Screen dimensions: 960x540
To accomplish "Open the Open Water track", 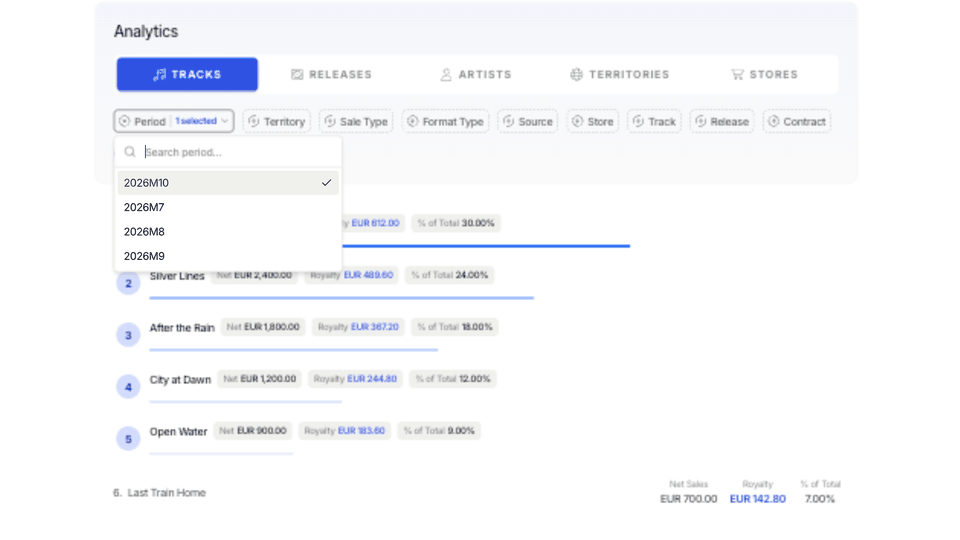I will [178, 432].
